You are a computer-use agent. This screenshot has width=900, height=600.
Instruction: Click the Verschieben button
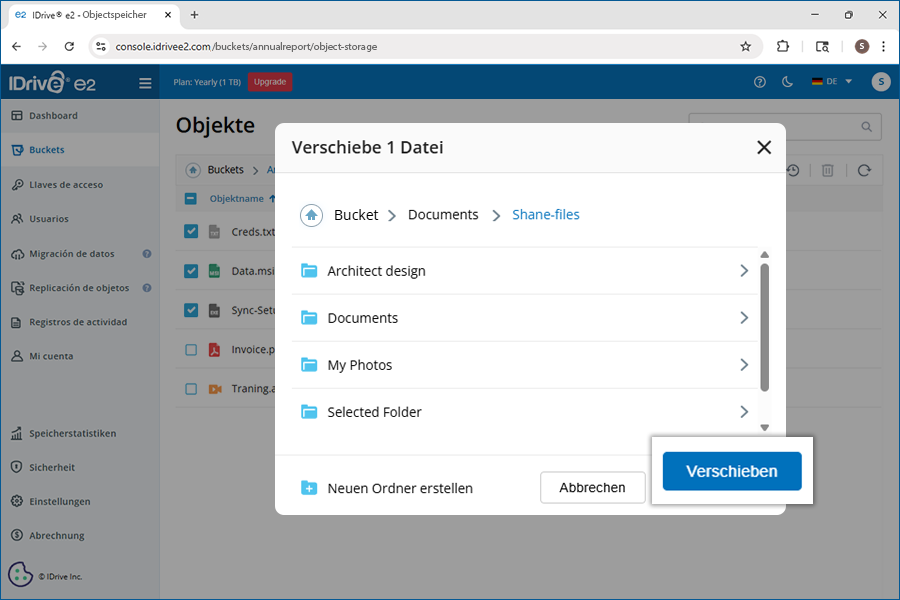(x=732, y=471)
